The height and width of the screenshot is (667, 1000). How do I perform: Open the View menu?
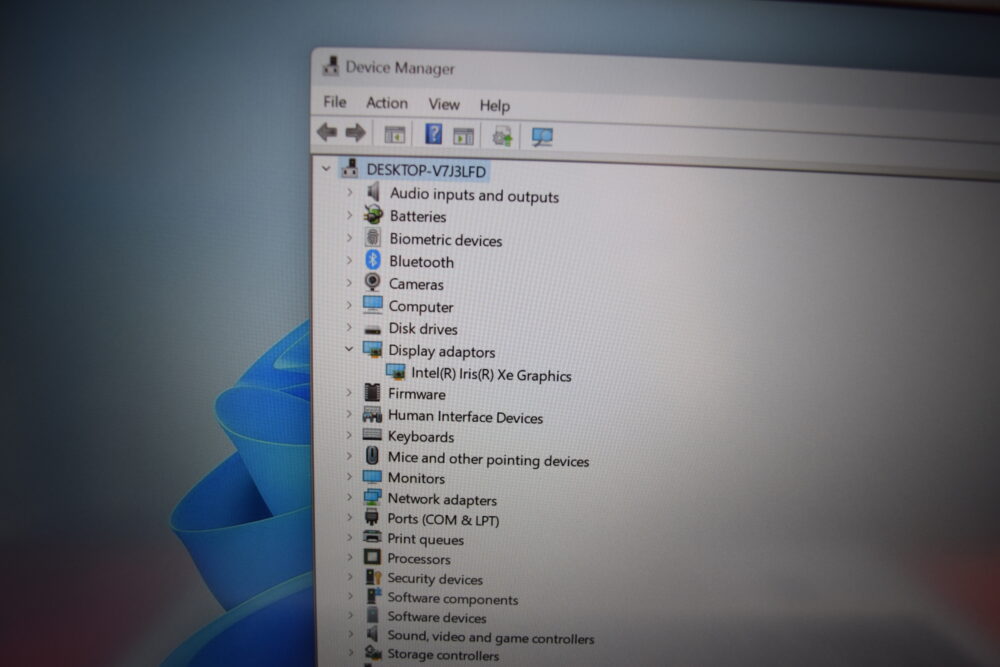pos(444,104)
